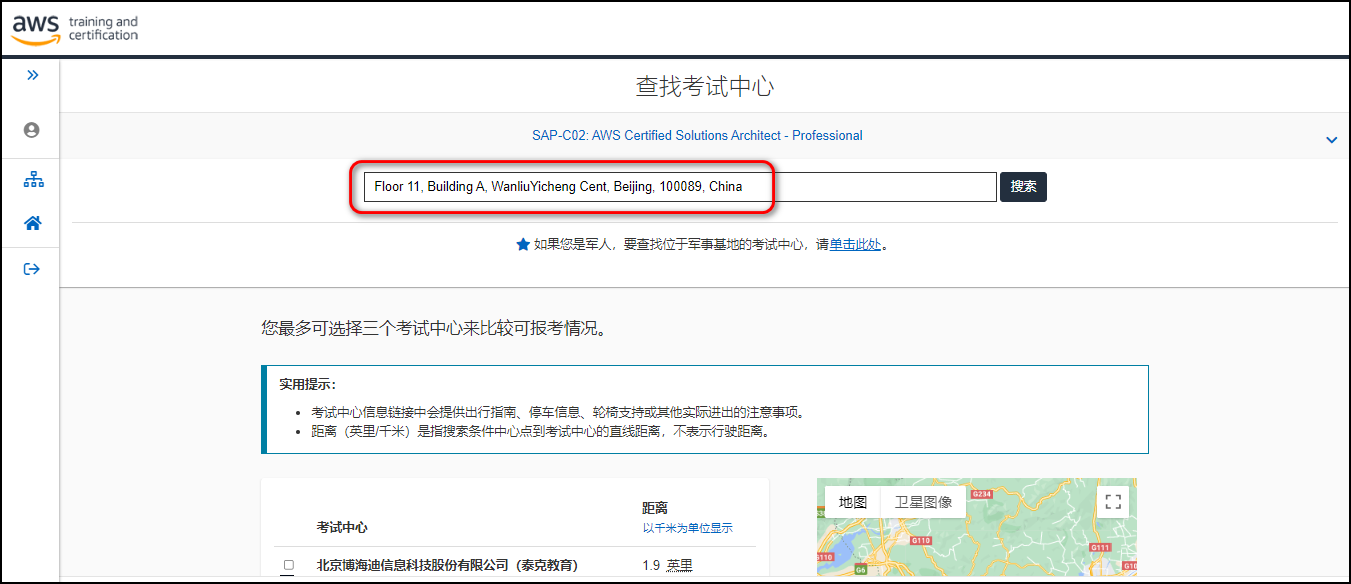Screen dimensions: 1351x584
Task: Sign out using the exit arrow icon
Action: (32, 269)
